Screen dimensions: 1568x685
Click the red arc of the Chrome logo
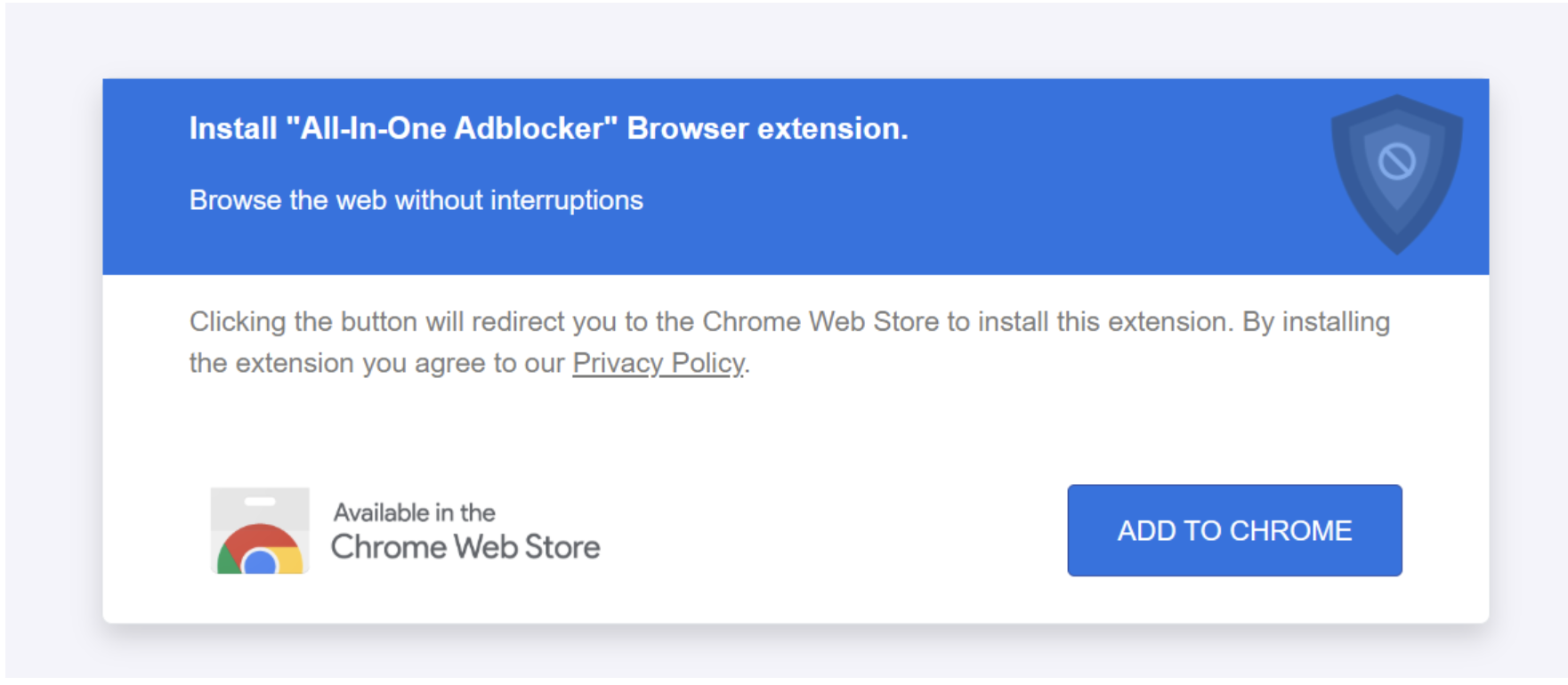(x=259, y=536)
